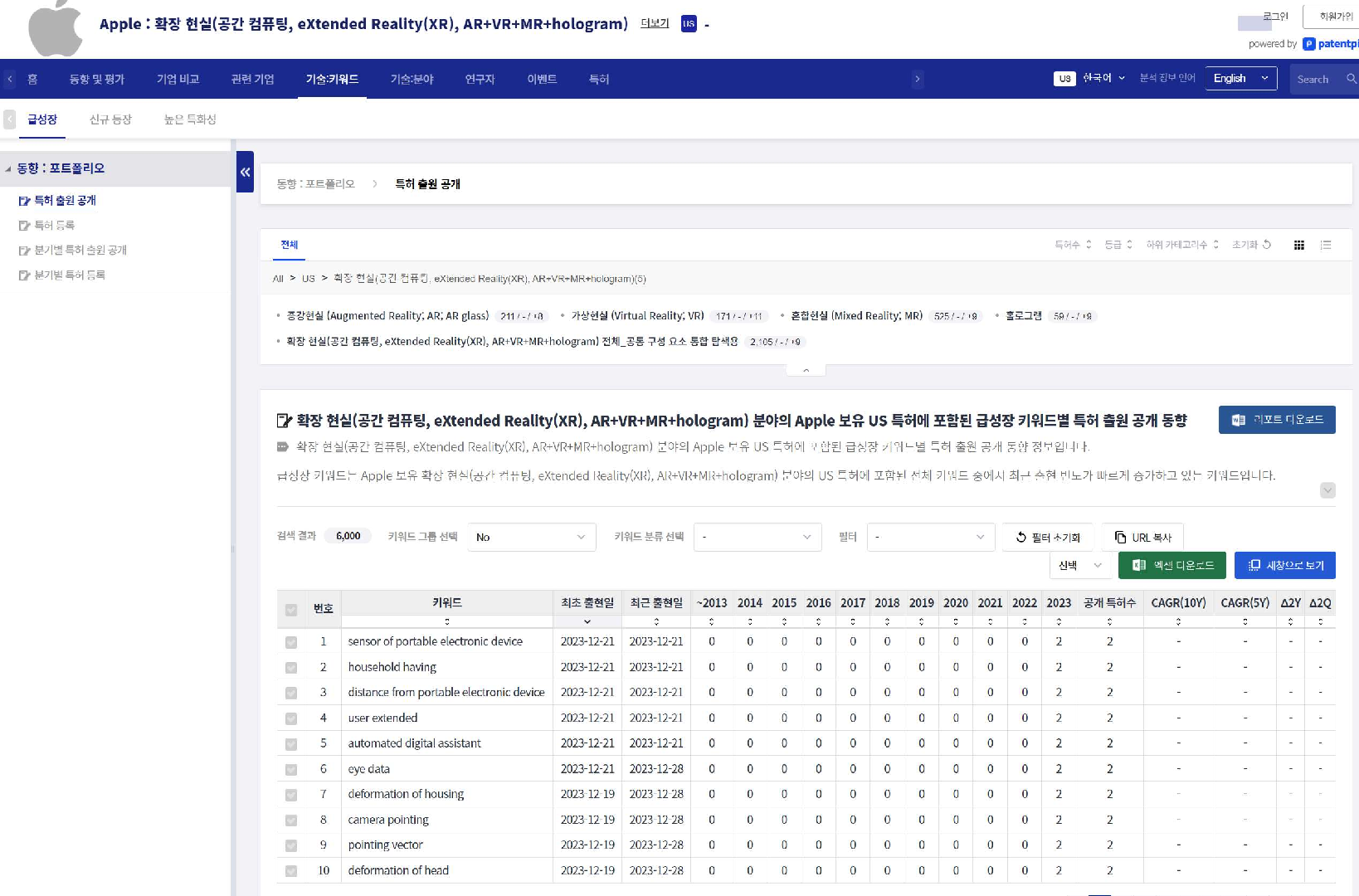Screen dimensions: 1359x896
Task: Collapse 동향 : 포트폴리오 tree section
Action: pos(8,168)
